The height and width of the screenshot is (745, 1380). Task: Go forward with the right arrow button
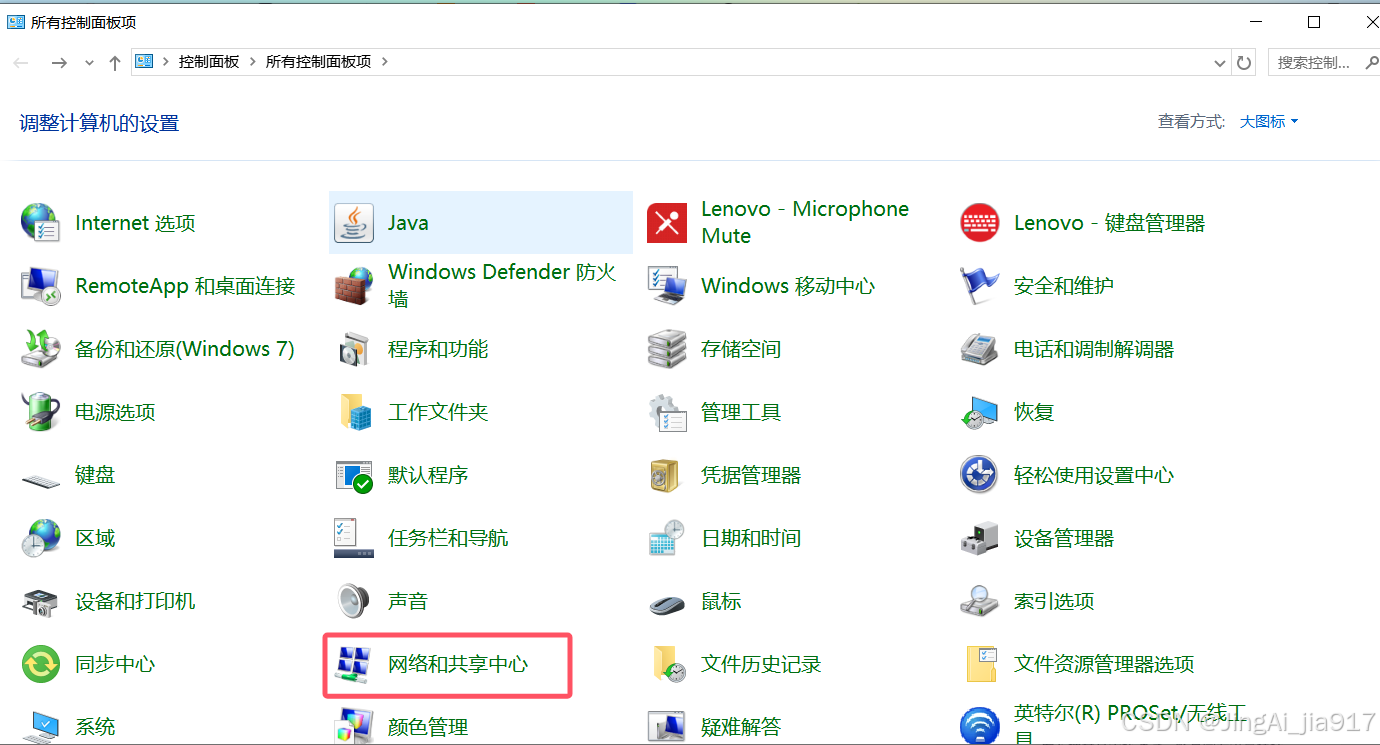coord(59,62)
